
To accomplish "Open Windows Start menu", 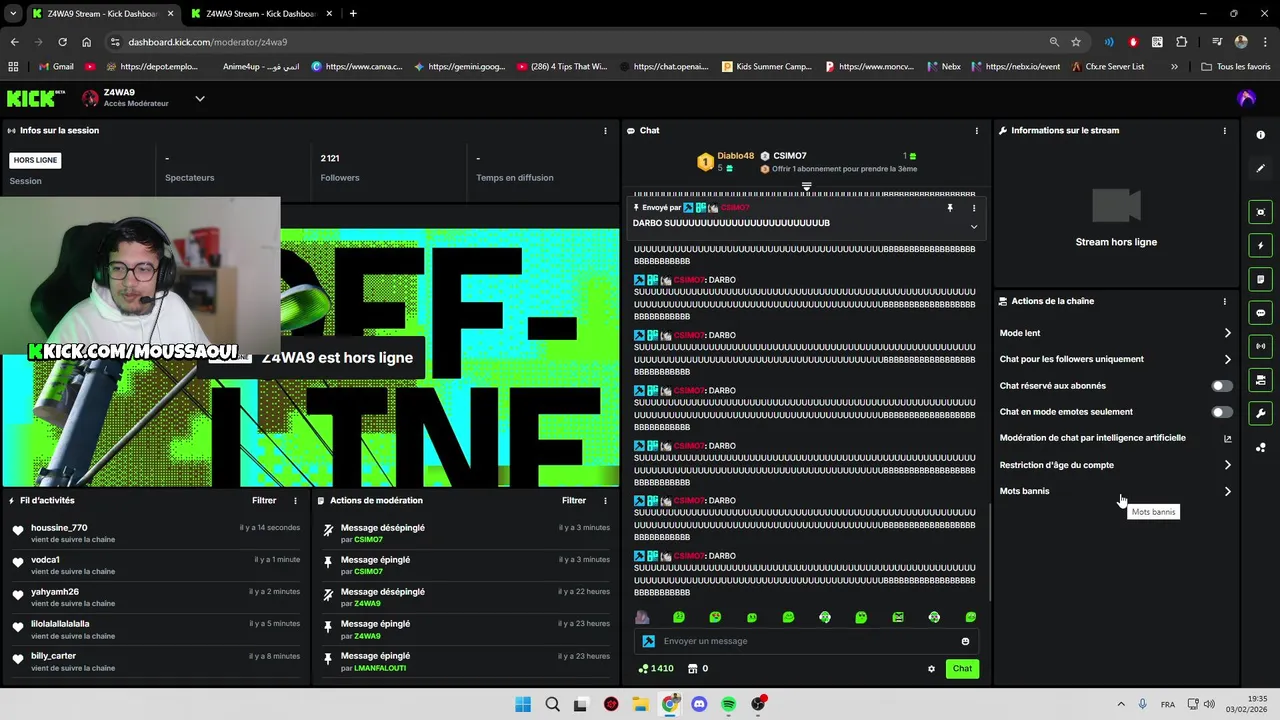I will click(523, 704).
